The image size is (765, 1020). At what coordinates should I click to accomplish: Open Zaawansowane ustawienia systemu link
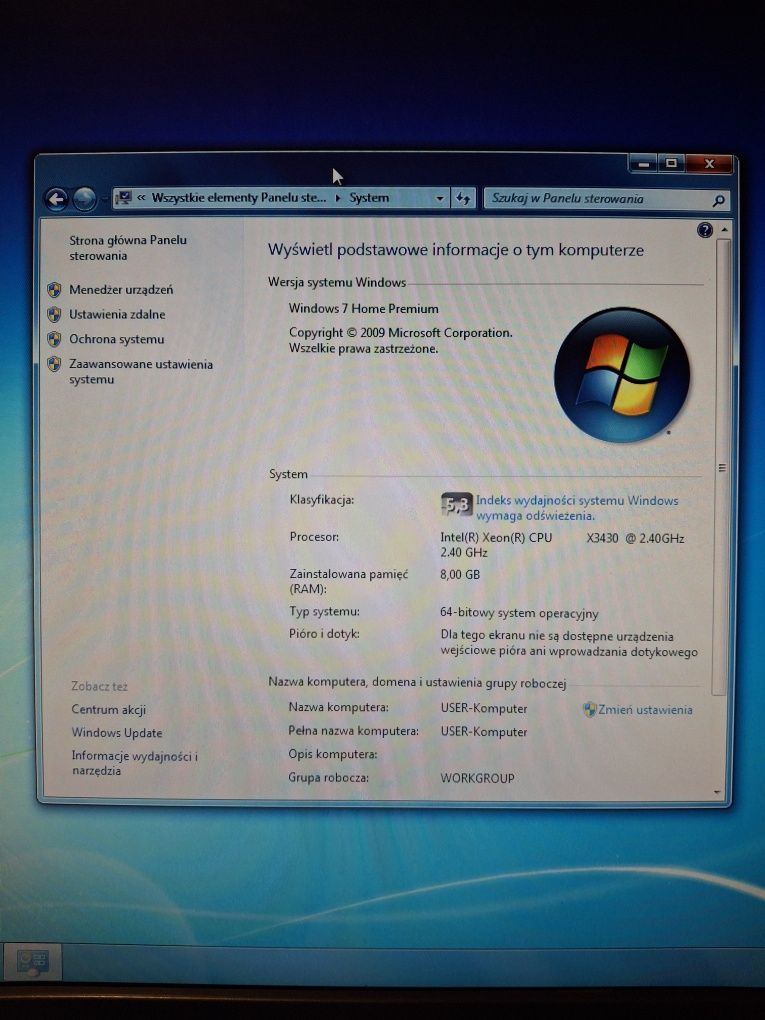(x=141, y=371)
